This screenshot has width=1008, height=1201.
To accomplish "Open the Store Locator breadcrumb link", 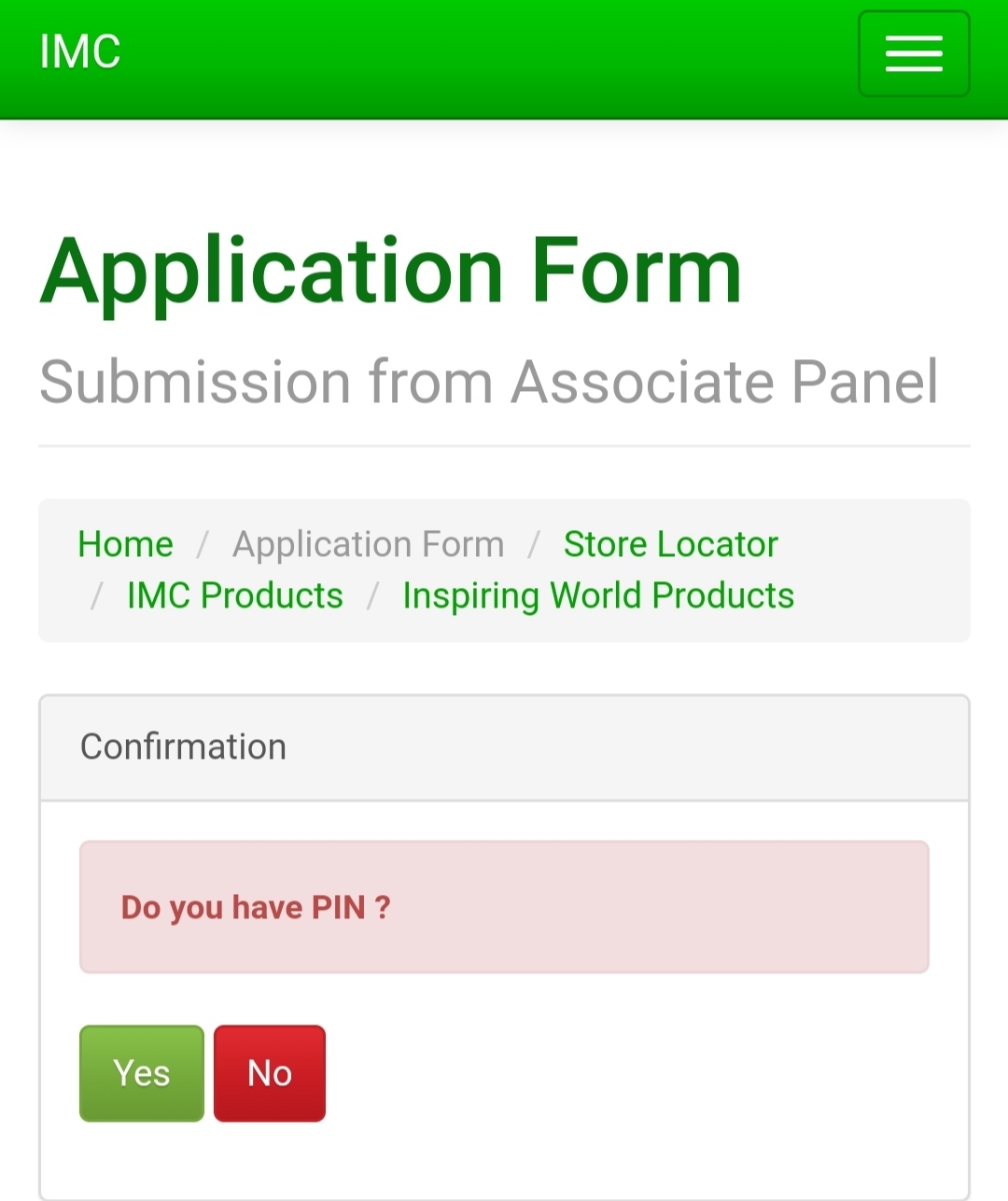I will coord(670,544).
